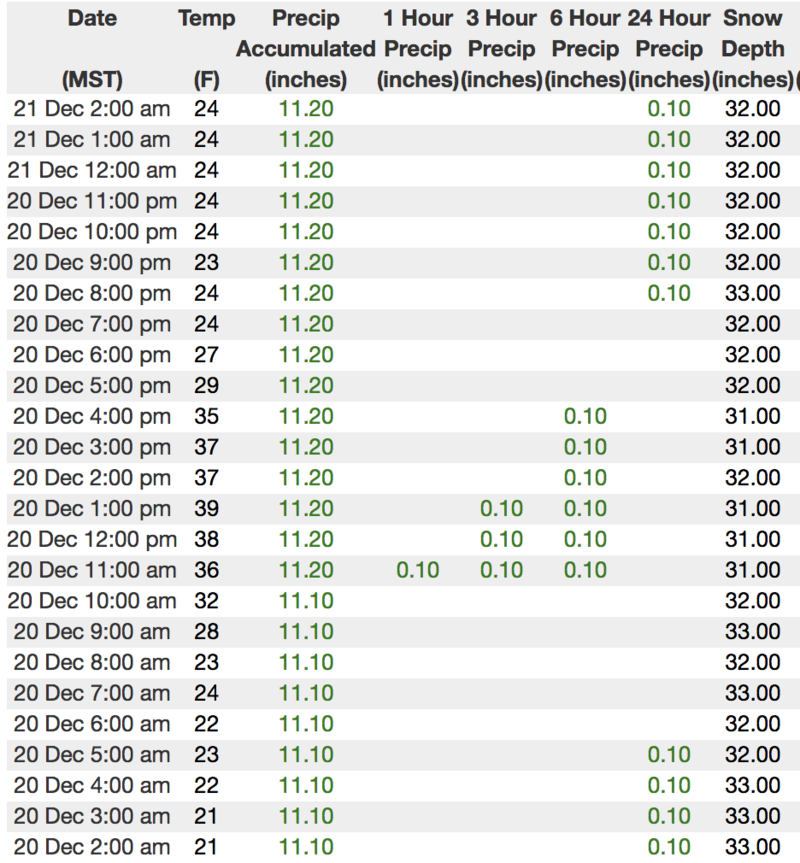Click the Snow Depth column header
The height and width of the screenshot is (863, 800).
752,48
